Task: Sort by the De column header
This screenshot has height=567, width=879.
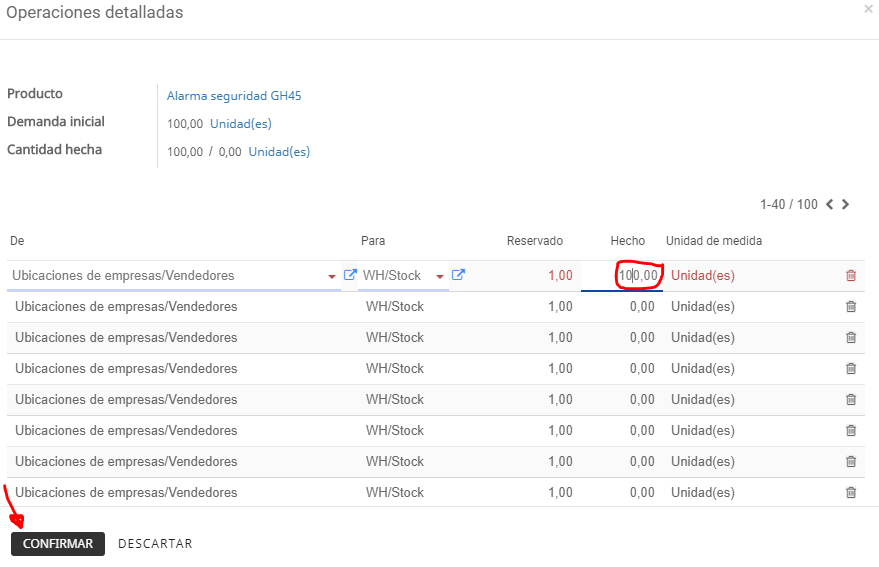Action: click(x=17, y=241)
